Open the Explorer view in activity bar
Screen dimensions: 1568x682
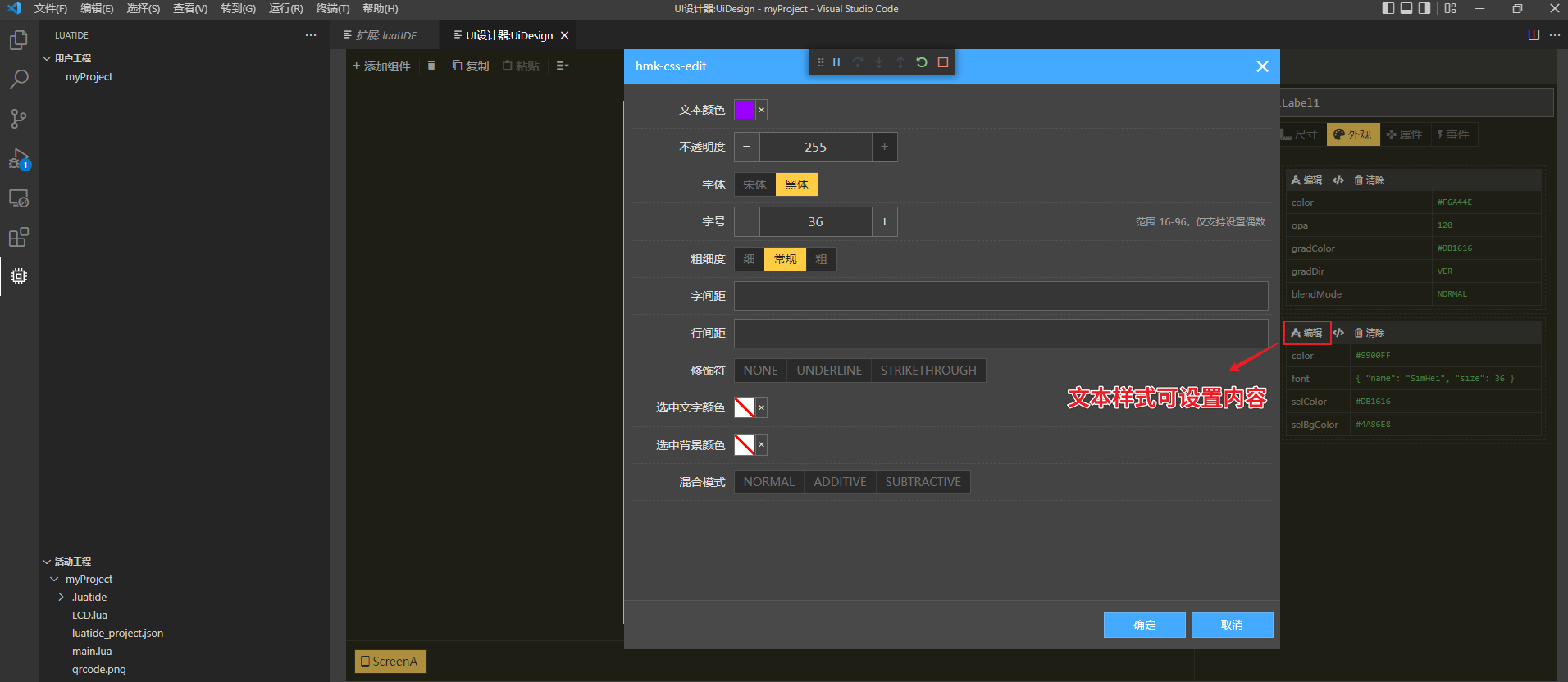(x=19, y=40)
